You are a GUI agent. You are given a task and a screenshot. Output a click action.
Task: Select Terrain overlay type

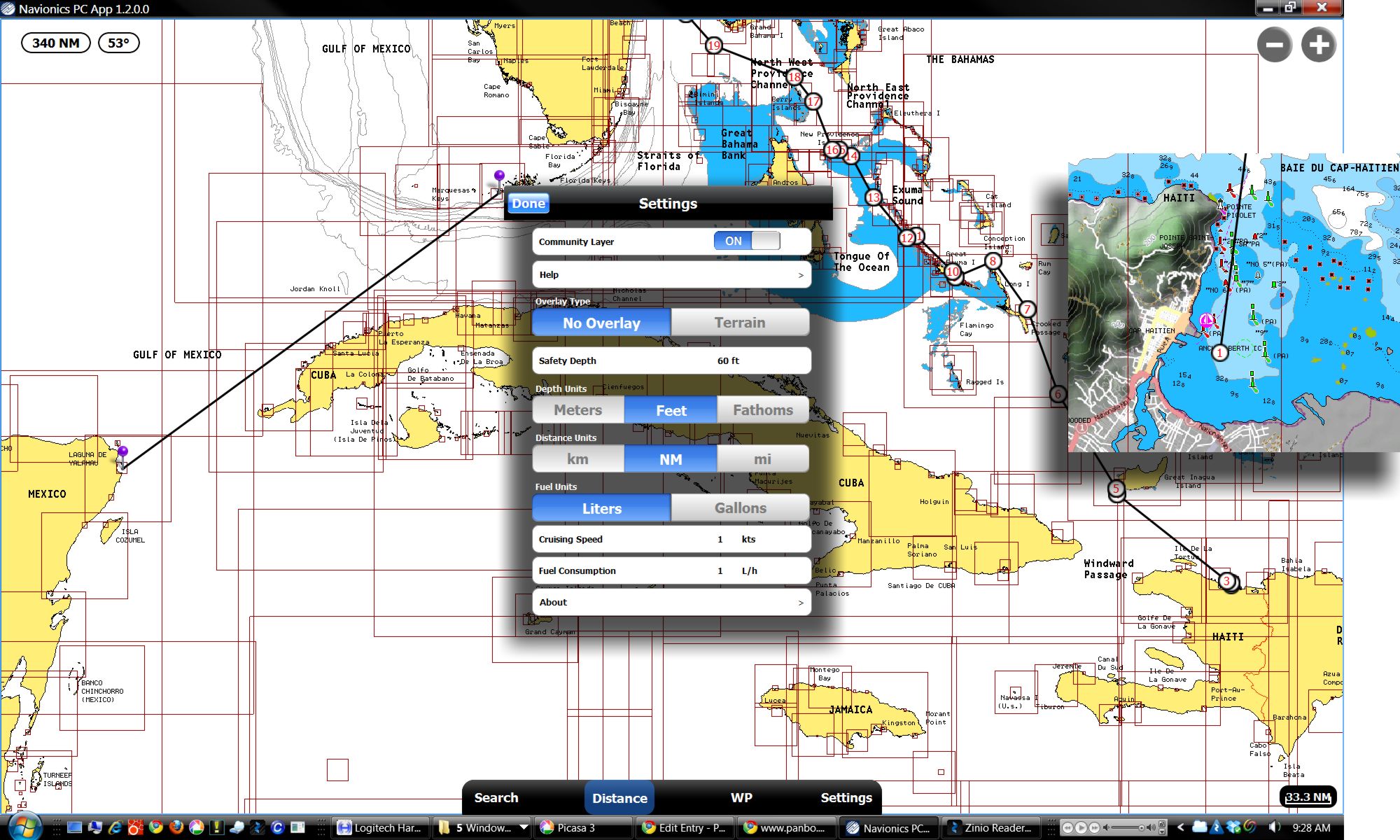(x=740, y=323)
